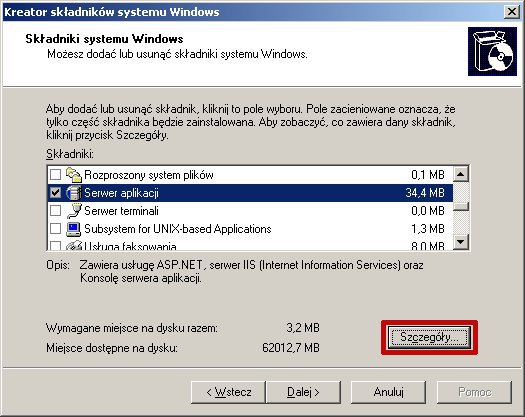Click the Rozproszony system plików folder icon
Image resolution: width=525 pixels, height=417 pixels.
point(74,175)
